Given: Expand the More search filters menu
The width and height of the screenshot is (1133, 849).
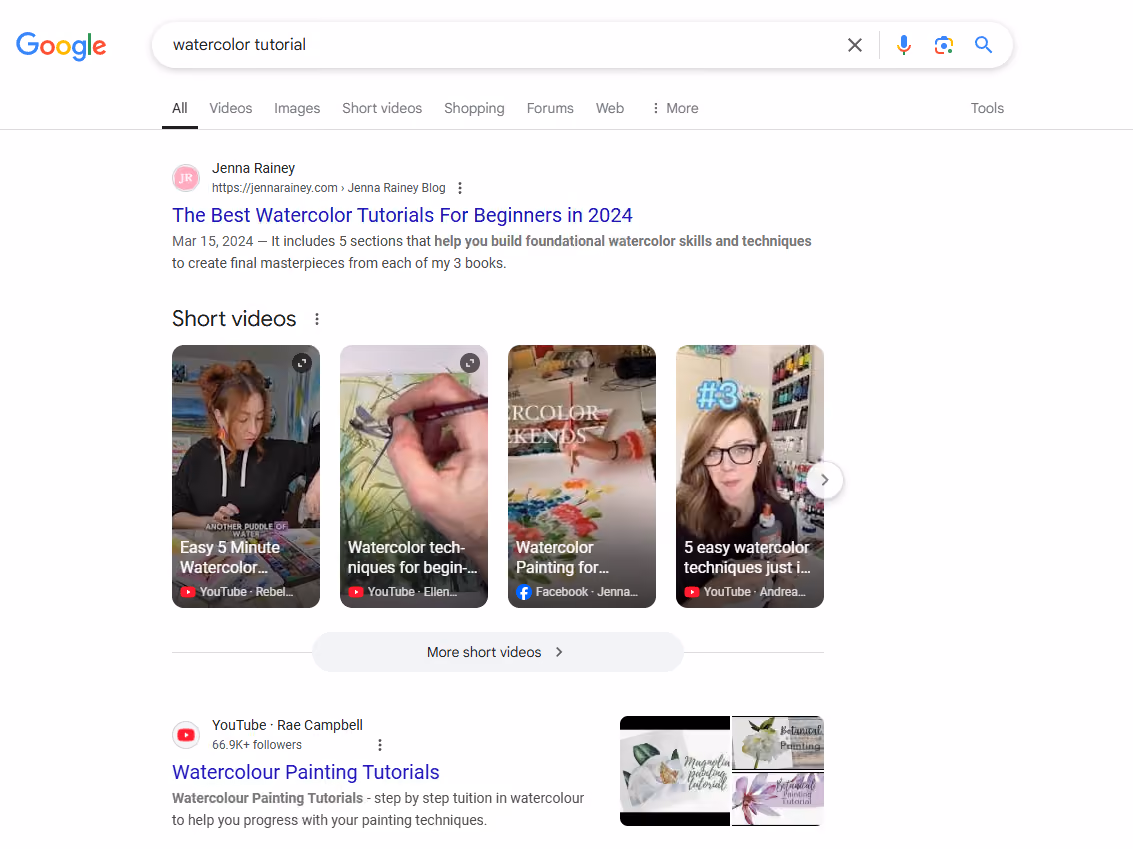Looking at the screenshot, I should [675, 108].
